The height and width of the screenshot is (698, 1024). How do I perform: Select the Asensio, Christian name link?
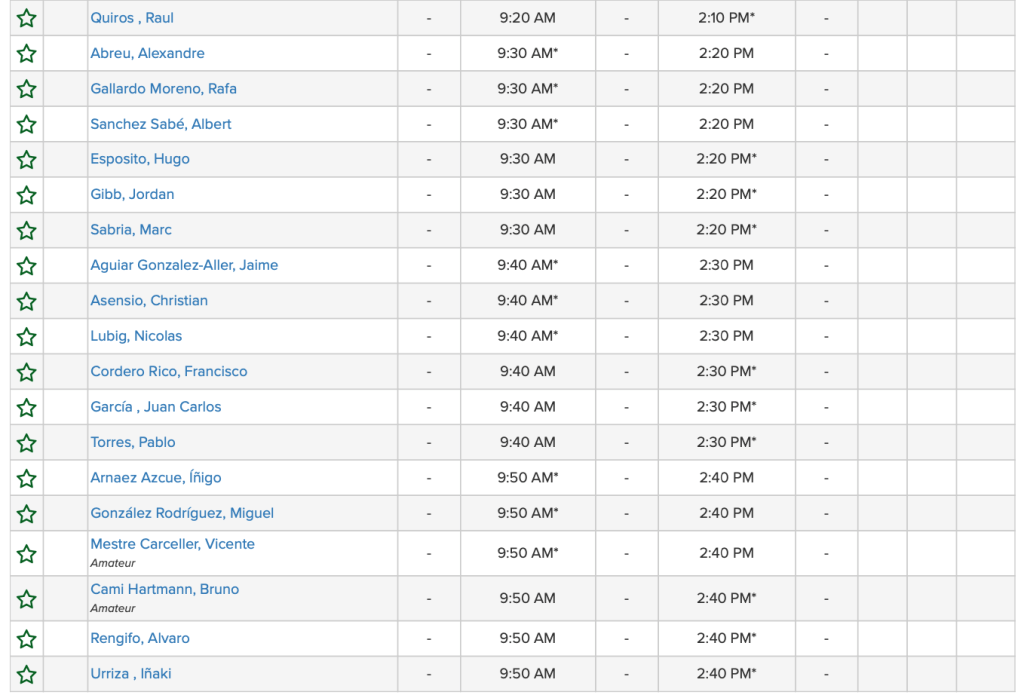point(149,301)
